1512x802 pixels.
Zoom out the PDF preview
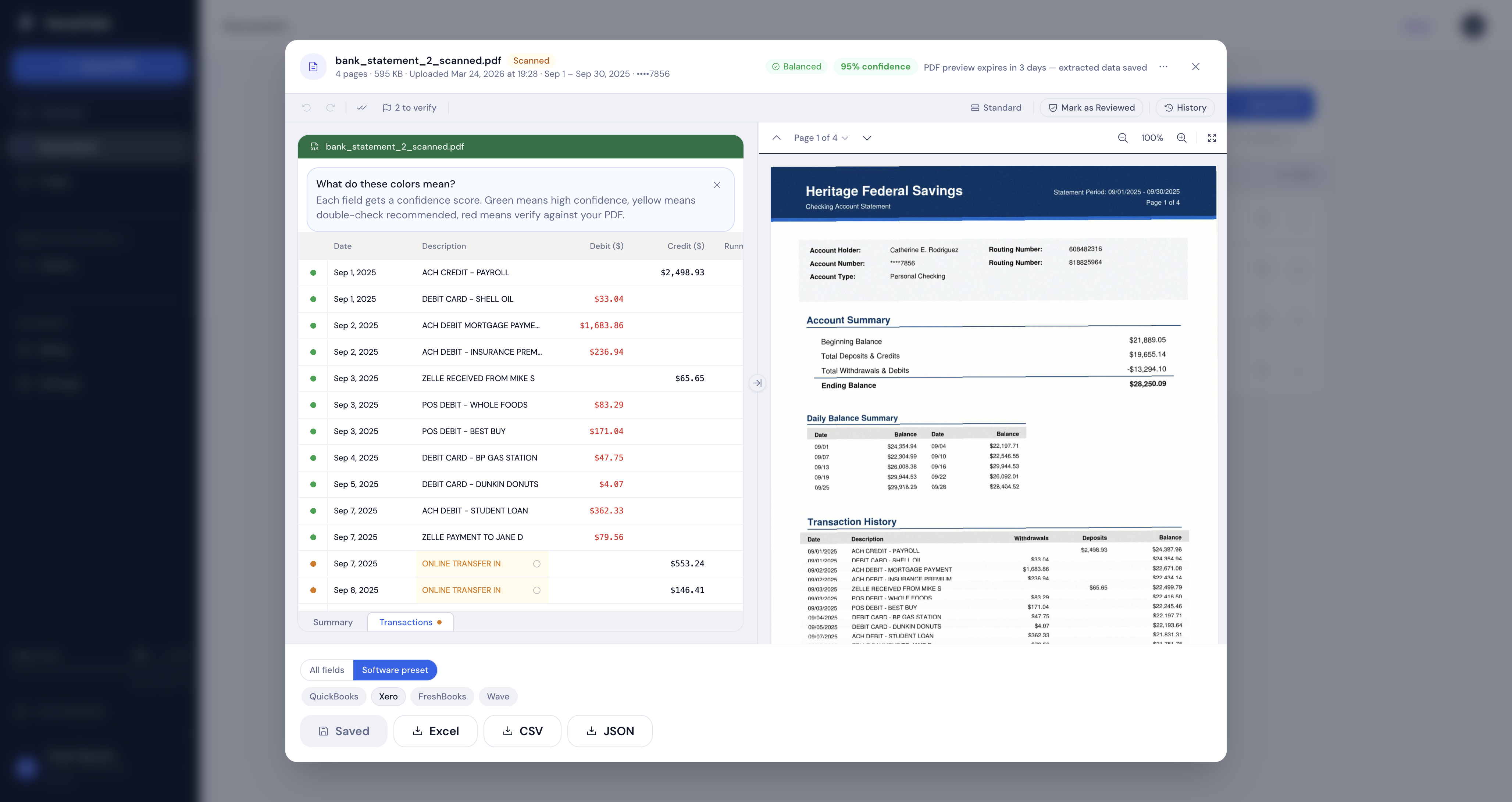point(1122,138)
